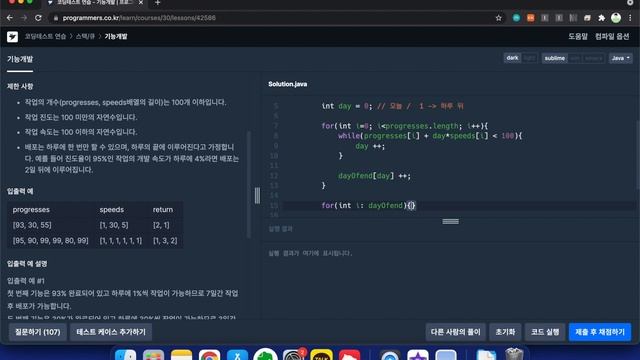Screen dimensions: 640x360
Task: Click the 실행 결과 label
Action: 280,229
